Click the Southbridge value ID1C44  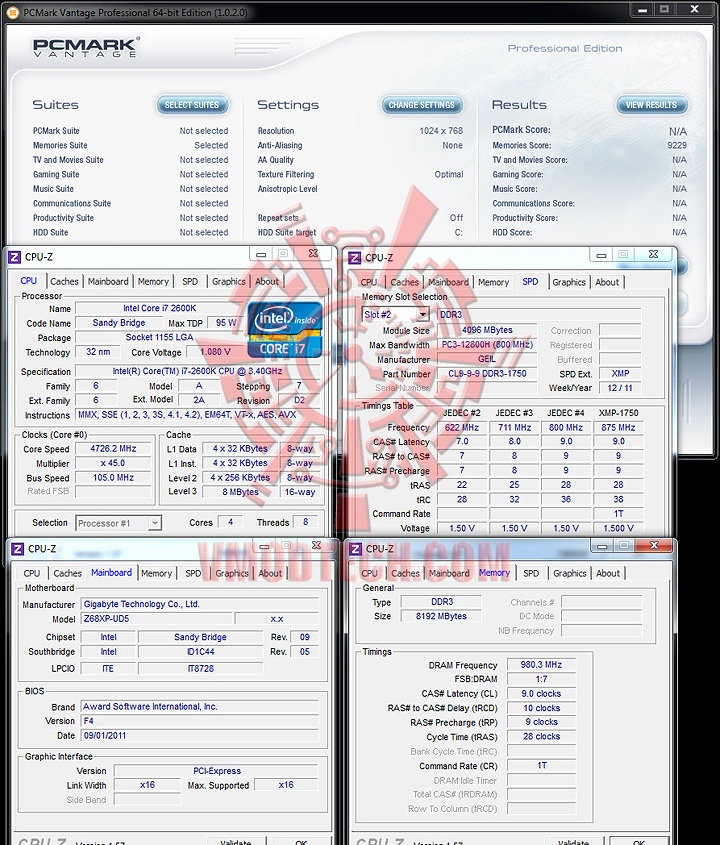[x=200, y=652]
